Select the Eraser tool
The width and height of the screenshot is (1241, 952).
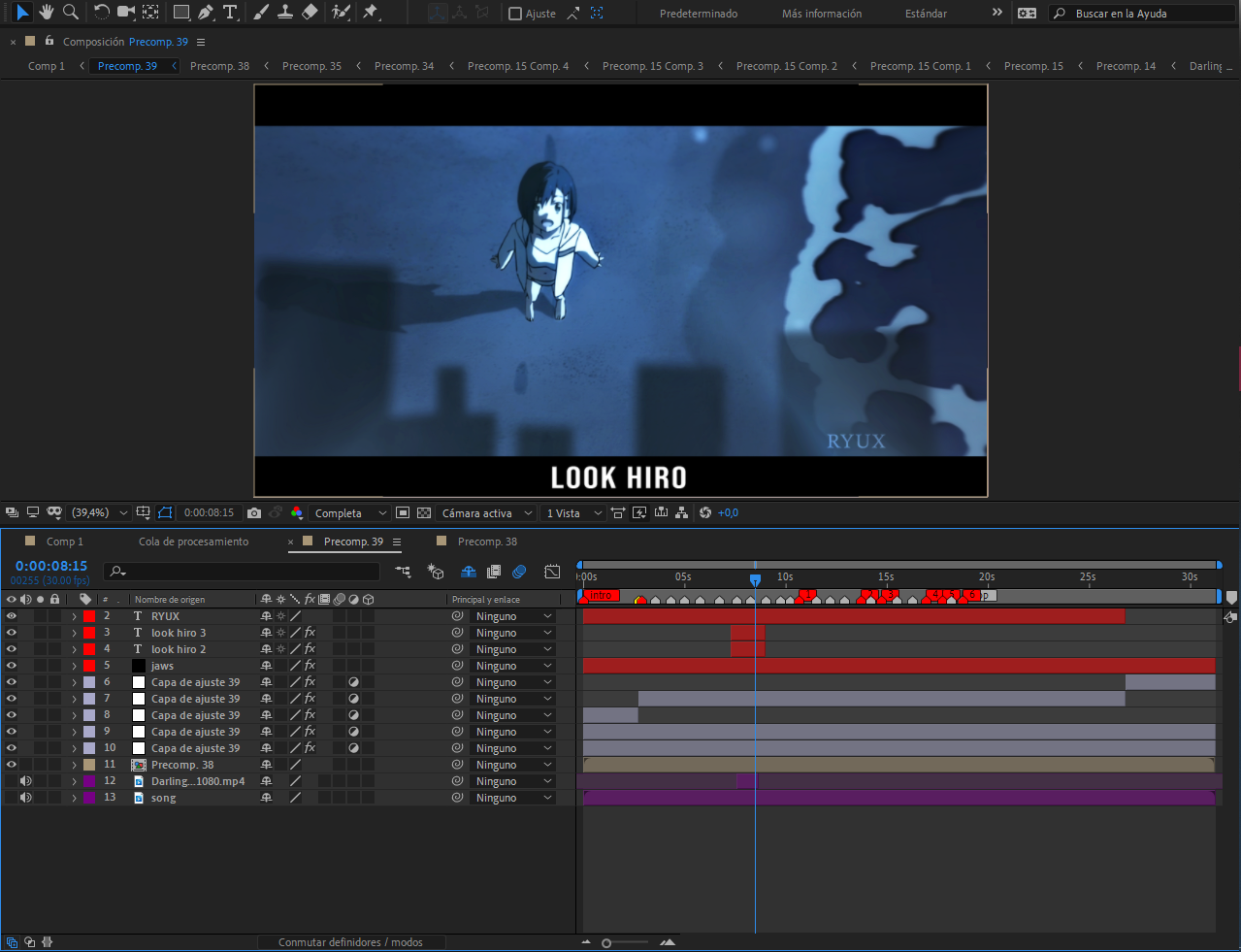coord(310,13)
